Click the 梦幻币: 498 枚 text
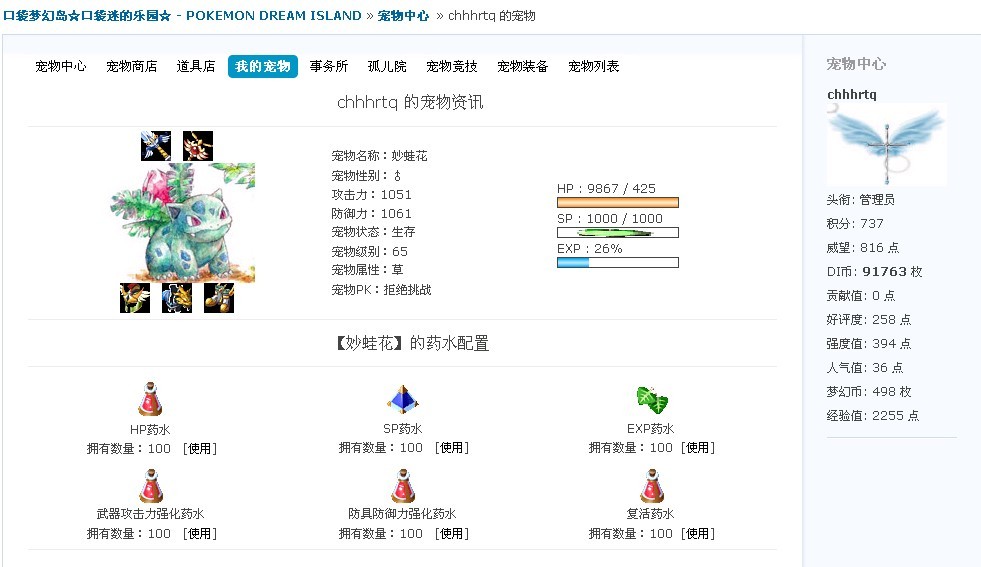The height and width of the screenshot is (567, 981). (869, 392)
